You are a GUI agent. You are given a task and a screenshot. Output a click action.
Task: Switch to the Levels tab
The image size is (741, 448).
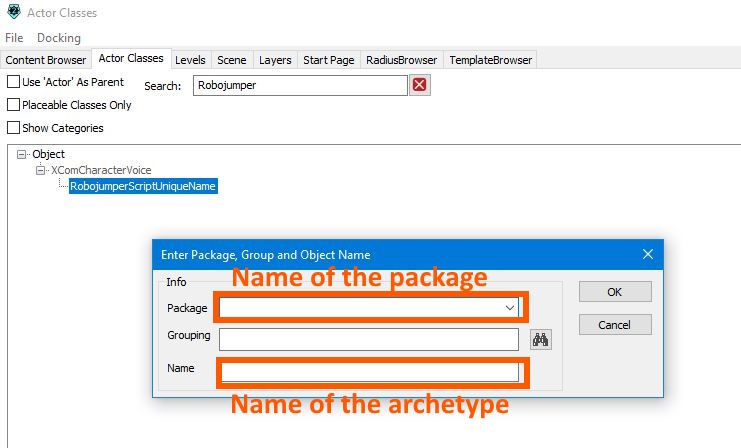point(190,60)
